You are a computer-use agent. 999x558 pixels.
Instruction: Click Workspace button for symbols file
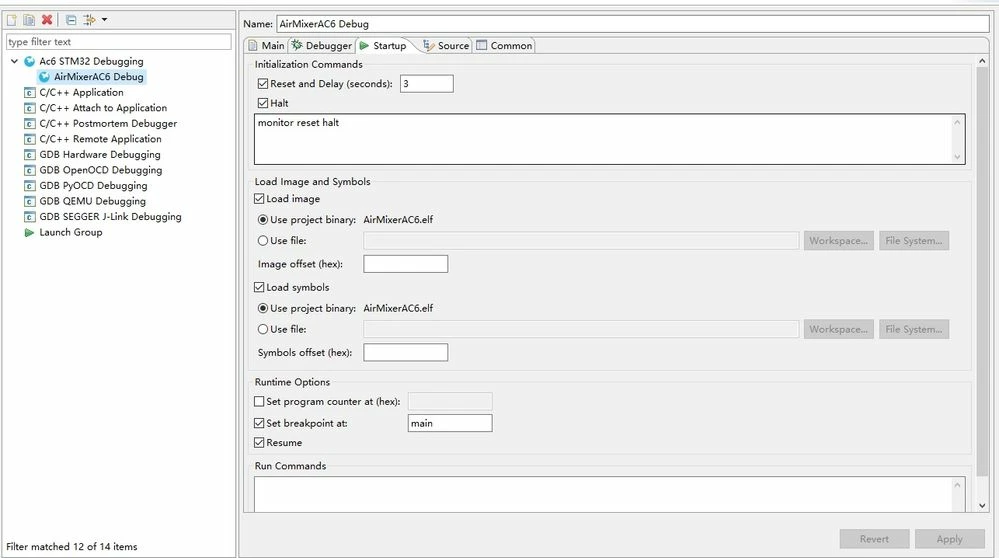click(x=838, y=329)
